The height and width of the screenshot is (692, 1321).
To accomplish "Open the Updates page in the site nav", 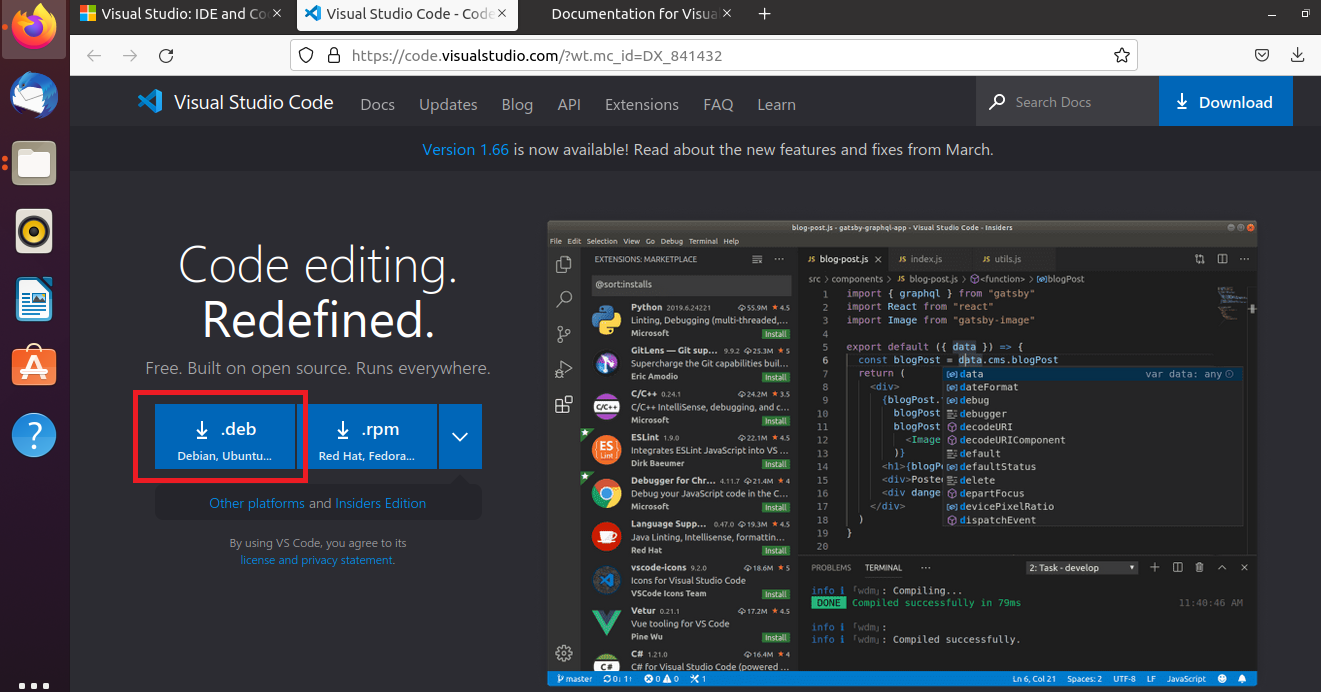I will tap(448, 104).
